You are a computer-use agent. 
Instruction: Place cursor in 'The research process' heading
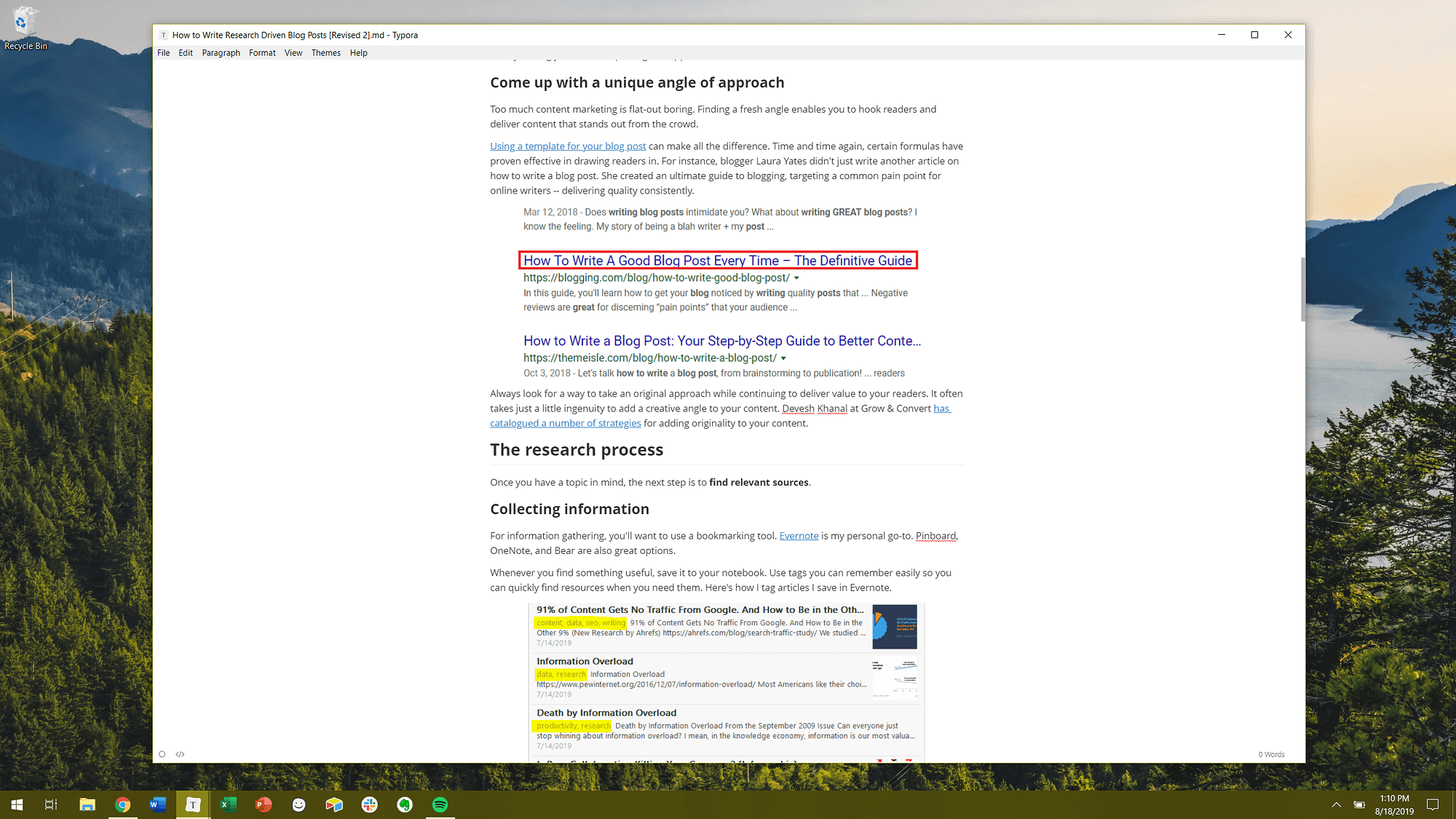(577, 450)
